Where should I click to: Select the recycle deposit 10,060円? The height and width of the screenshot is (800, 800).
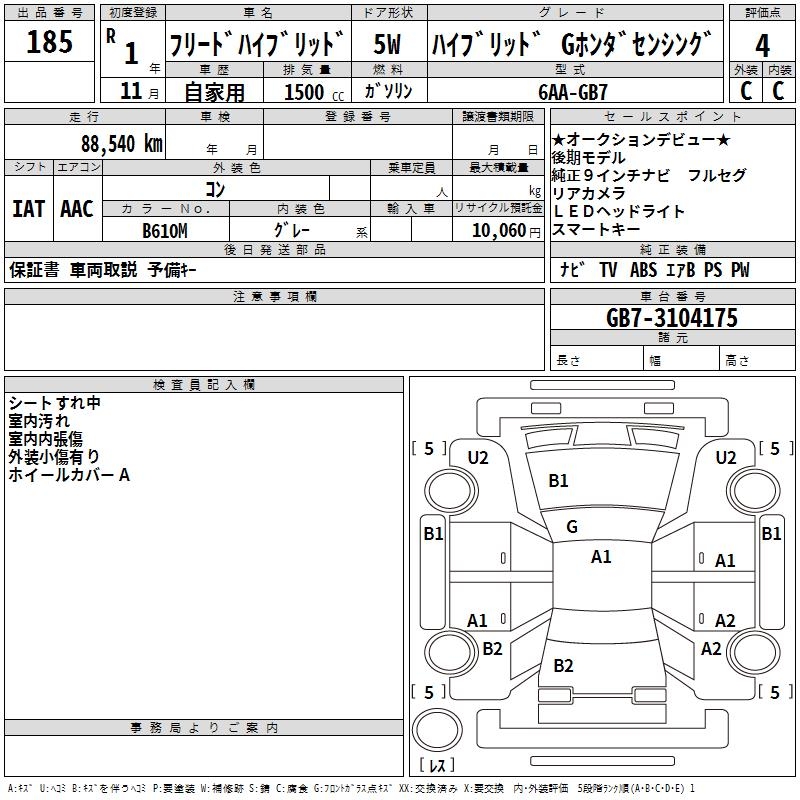coord(506,231)
